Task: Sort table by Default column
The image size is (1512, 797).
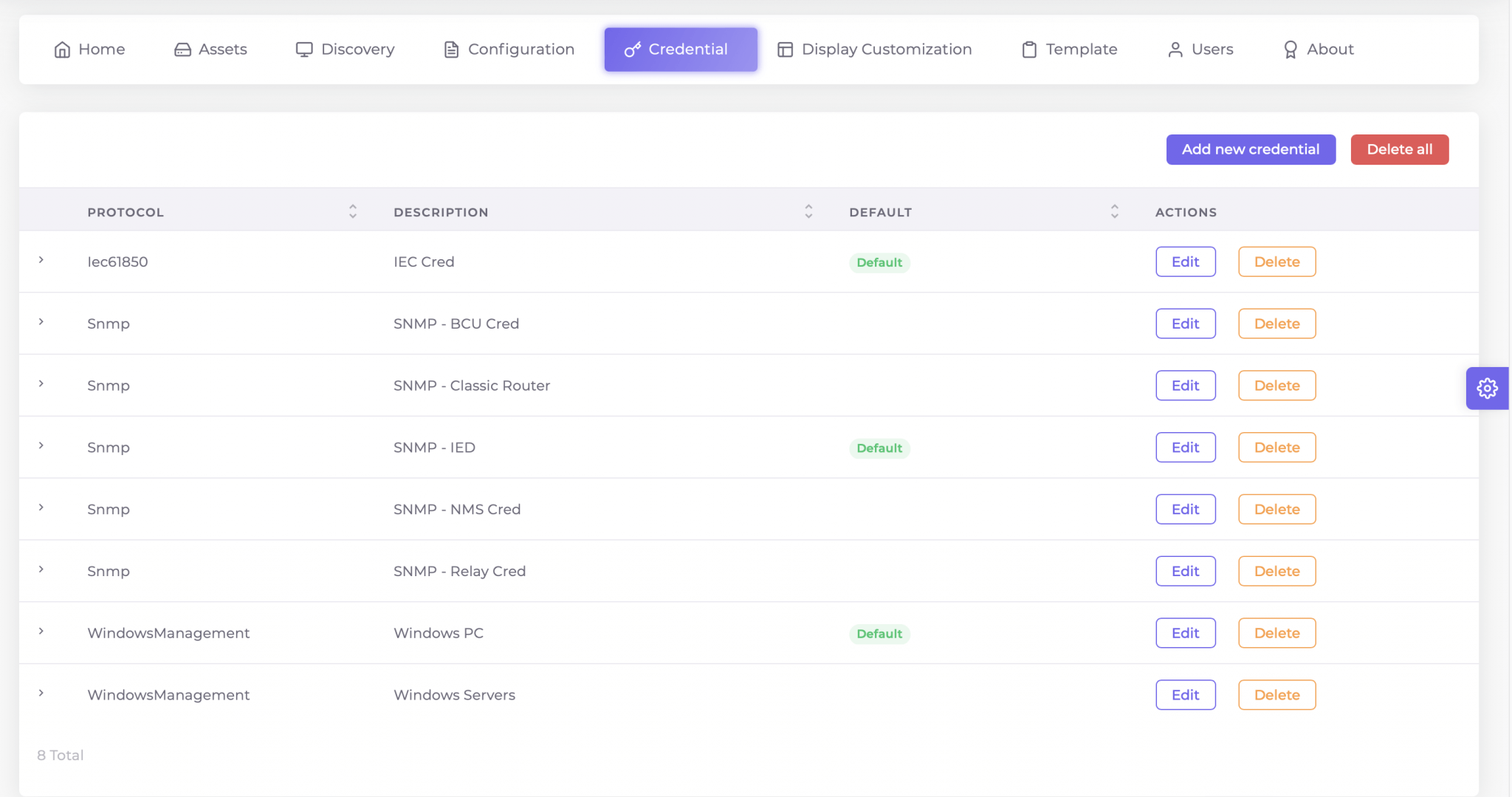Action: pyautogui.click(x=1114, y=212)
